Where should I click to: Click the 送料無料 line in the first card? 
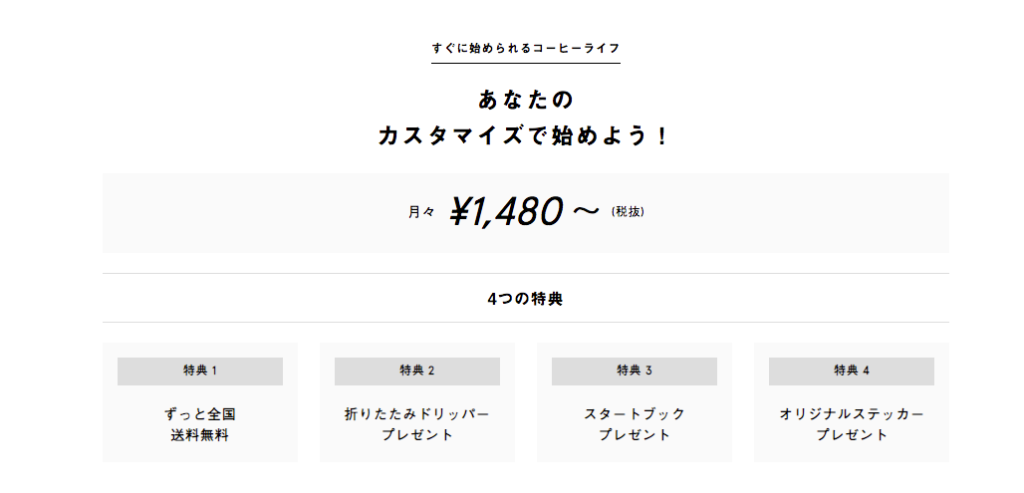click(x=200, y=436)
